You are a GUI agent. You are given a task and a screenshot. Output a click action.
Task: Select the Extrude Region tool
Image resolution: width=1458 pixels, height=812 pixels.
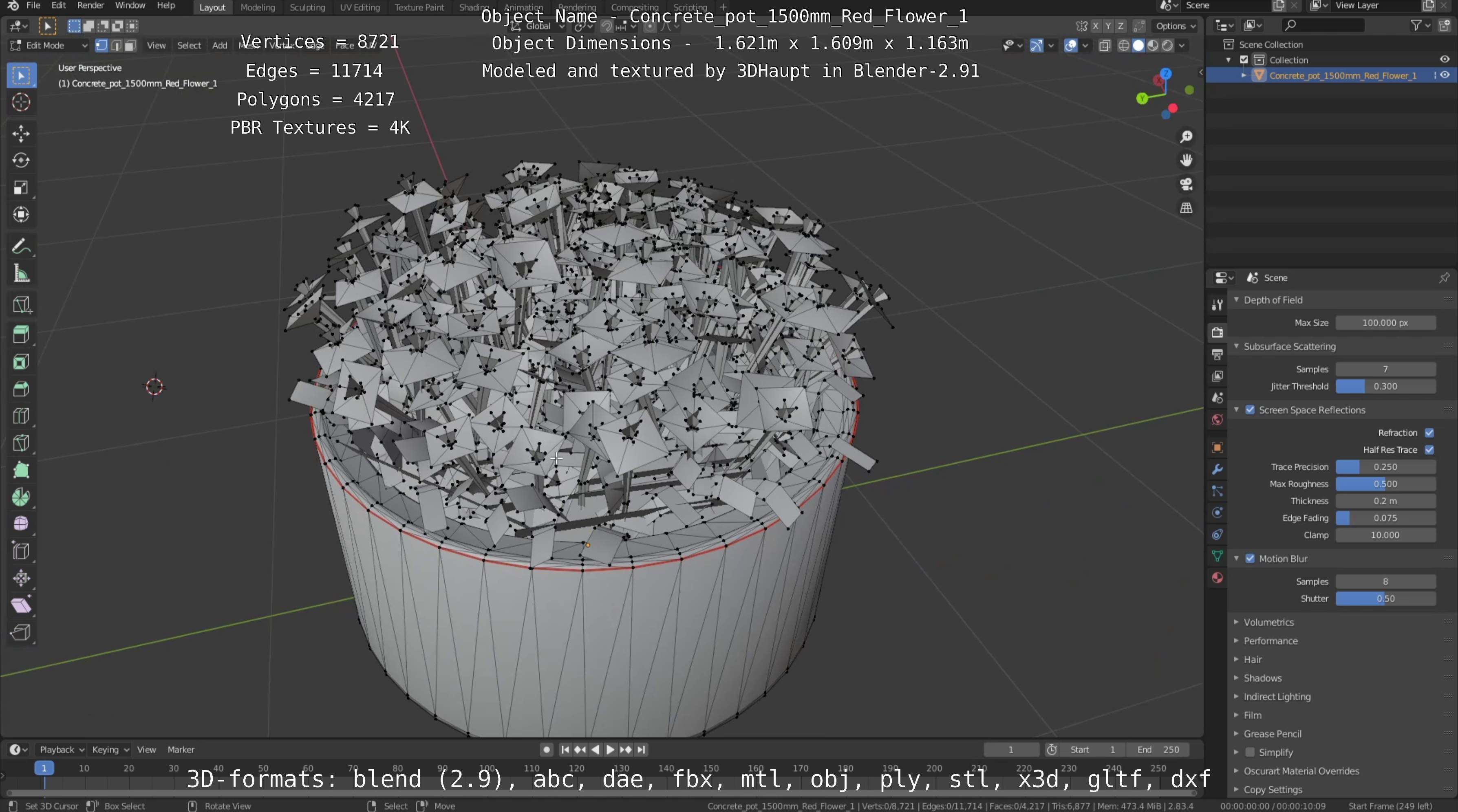(21, 335)
